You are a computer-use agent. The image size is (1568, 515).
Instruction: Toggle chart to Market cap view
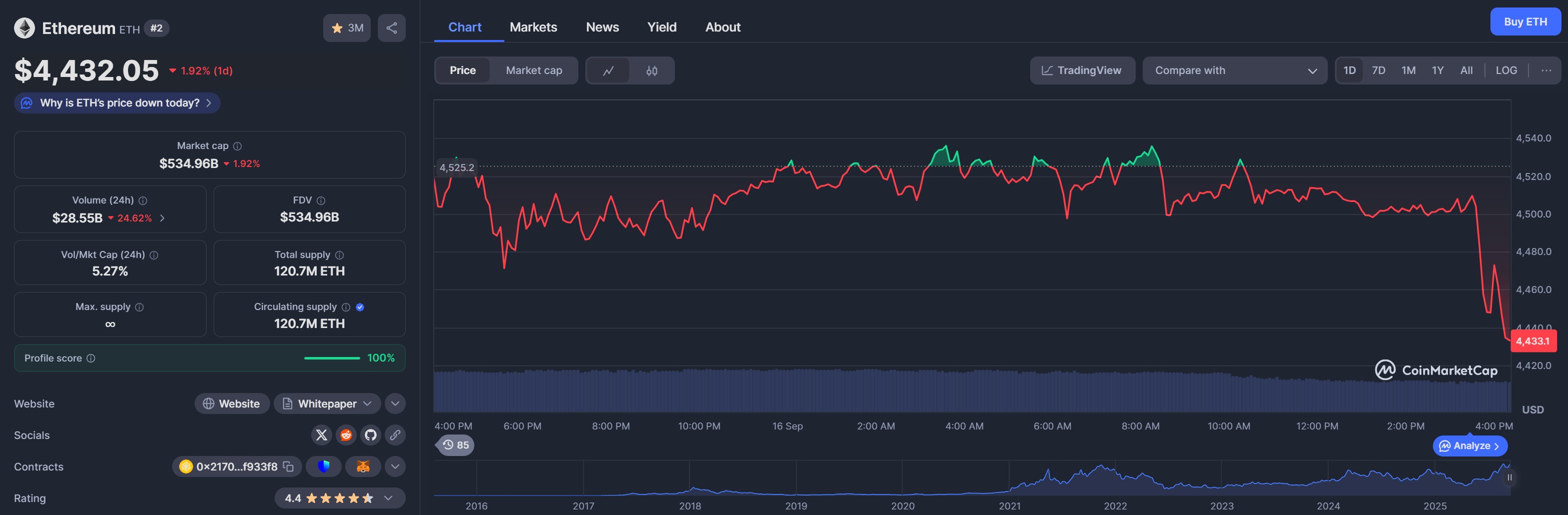click(533, 70)
